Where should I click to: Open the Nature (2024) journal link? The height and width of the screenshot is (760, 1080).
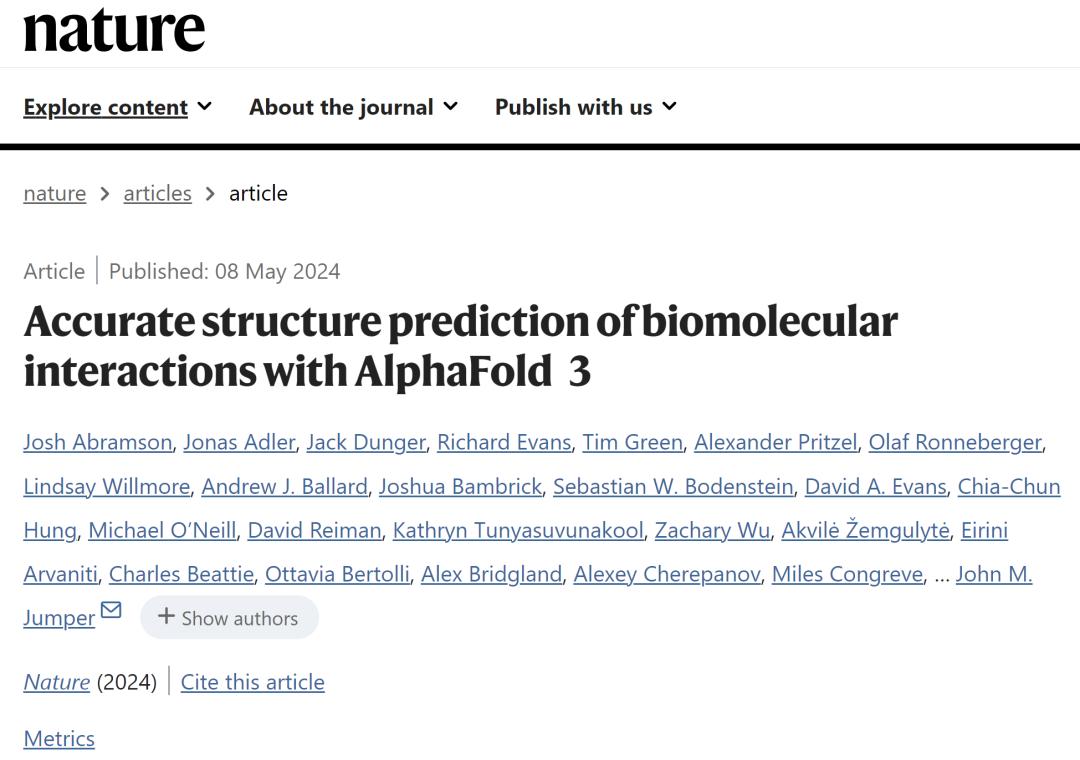click(56, 681)
